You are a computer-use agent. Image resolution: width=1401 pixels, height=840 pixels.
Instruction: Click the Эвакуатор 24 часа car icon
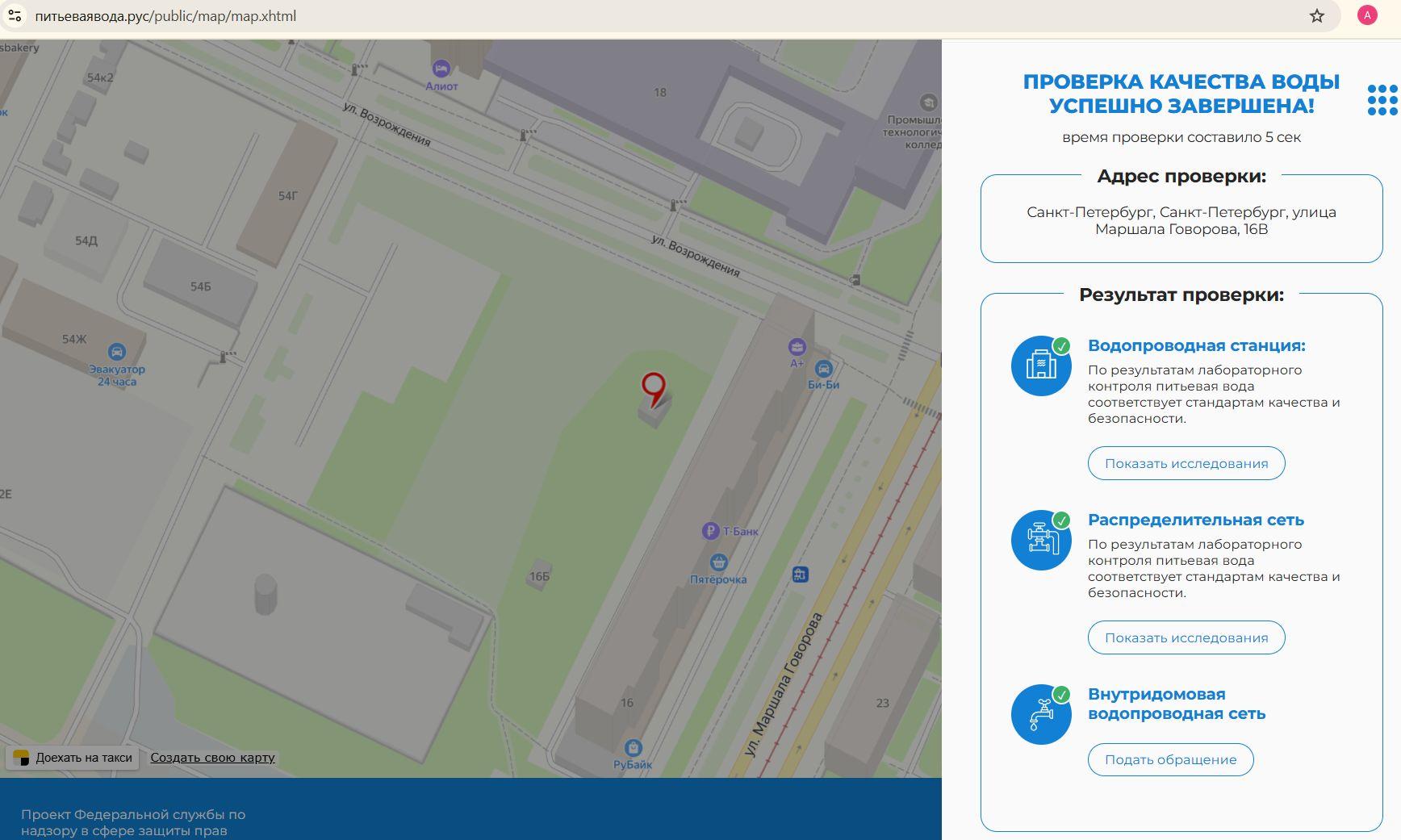point(117,352)
